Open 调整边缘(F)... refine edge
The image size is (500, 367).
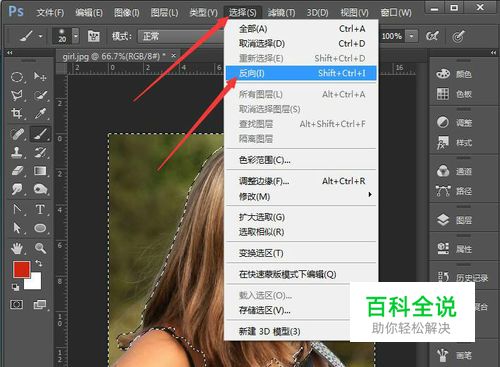tap(301, 181)
